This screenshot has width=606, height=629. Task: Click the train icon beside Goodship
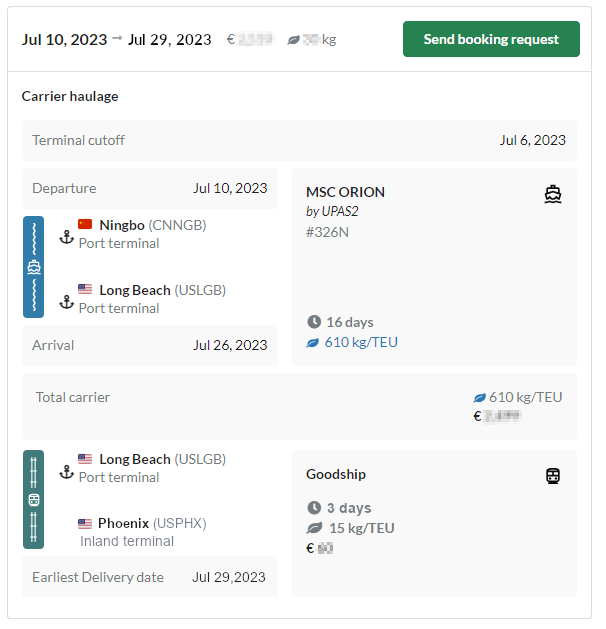[553, 476]
